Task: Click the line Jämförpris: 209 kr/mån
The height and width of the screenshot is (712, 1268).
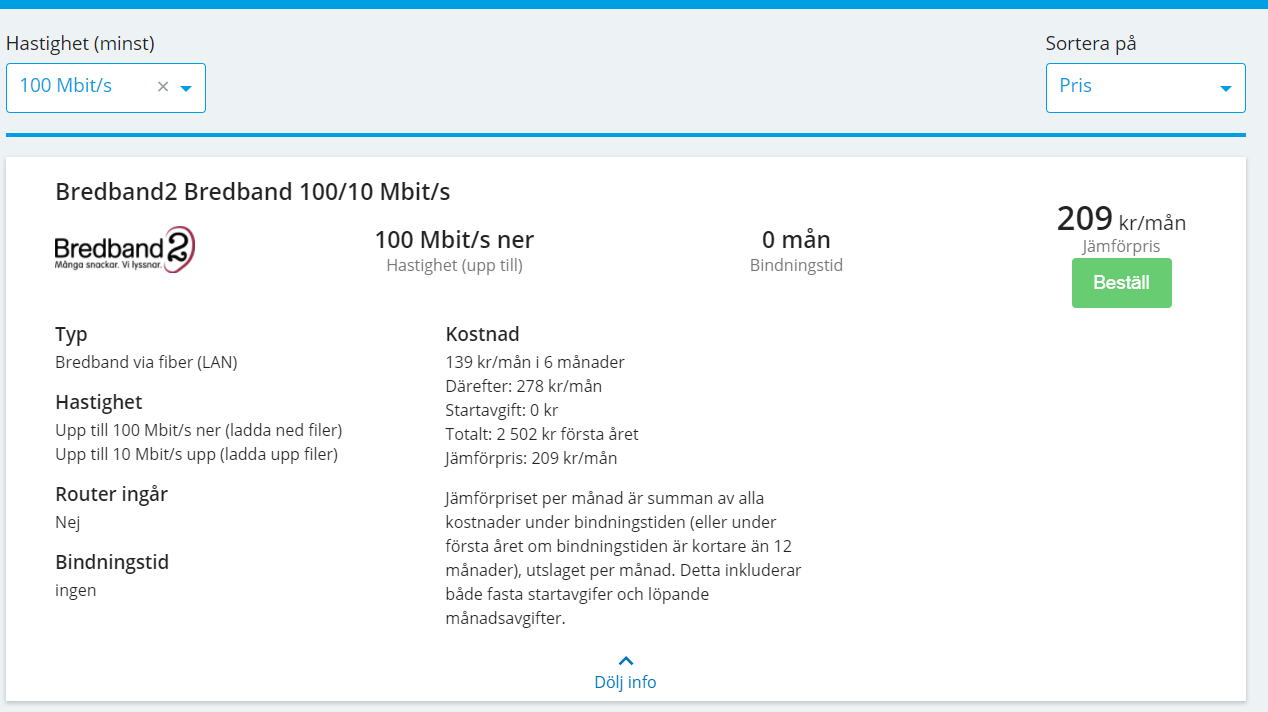Action: [x=531, y=458]
